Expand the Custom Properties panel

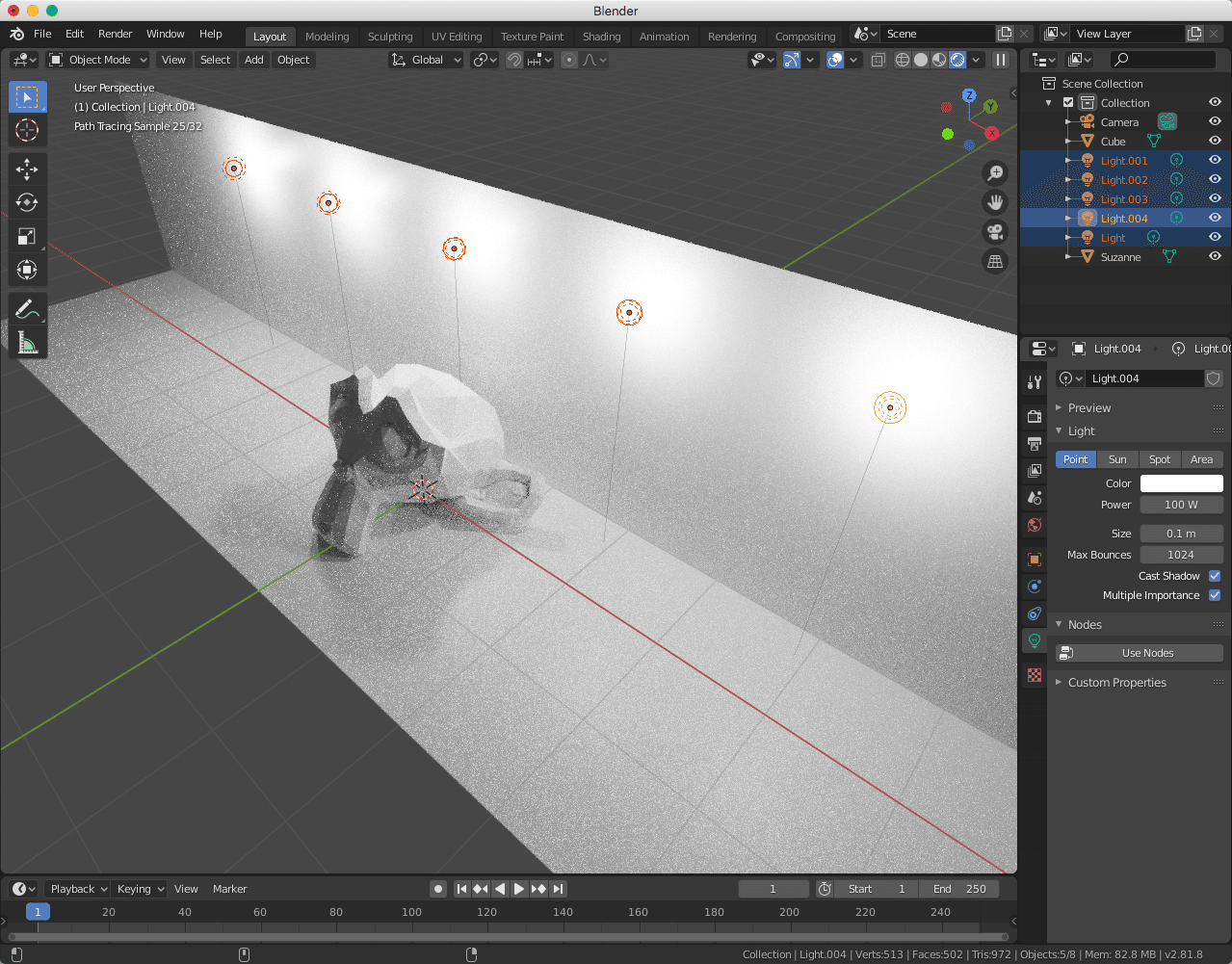point(1116,683)
